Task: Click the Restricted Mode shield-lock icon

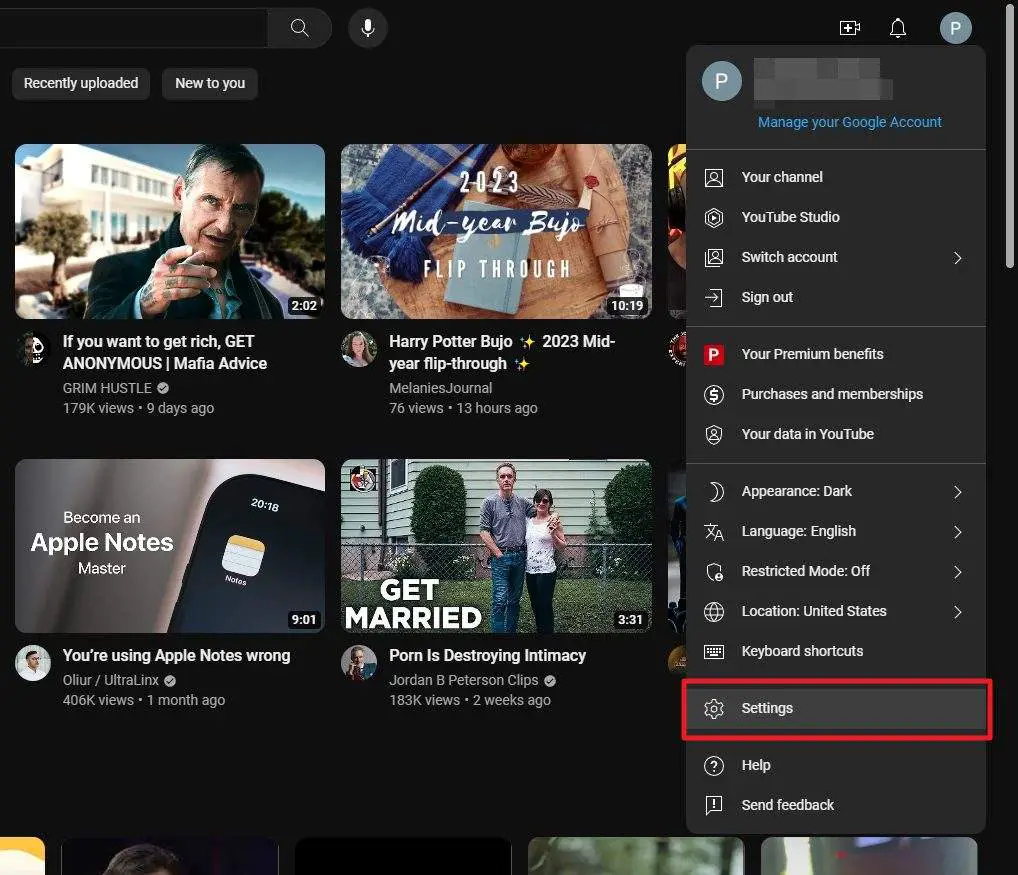Action: pos(714,572)
